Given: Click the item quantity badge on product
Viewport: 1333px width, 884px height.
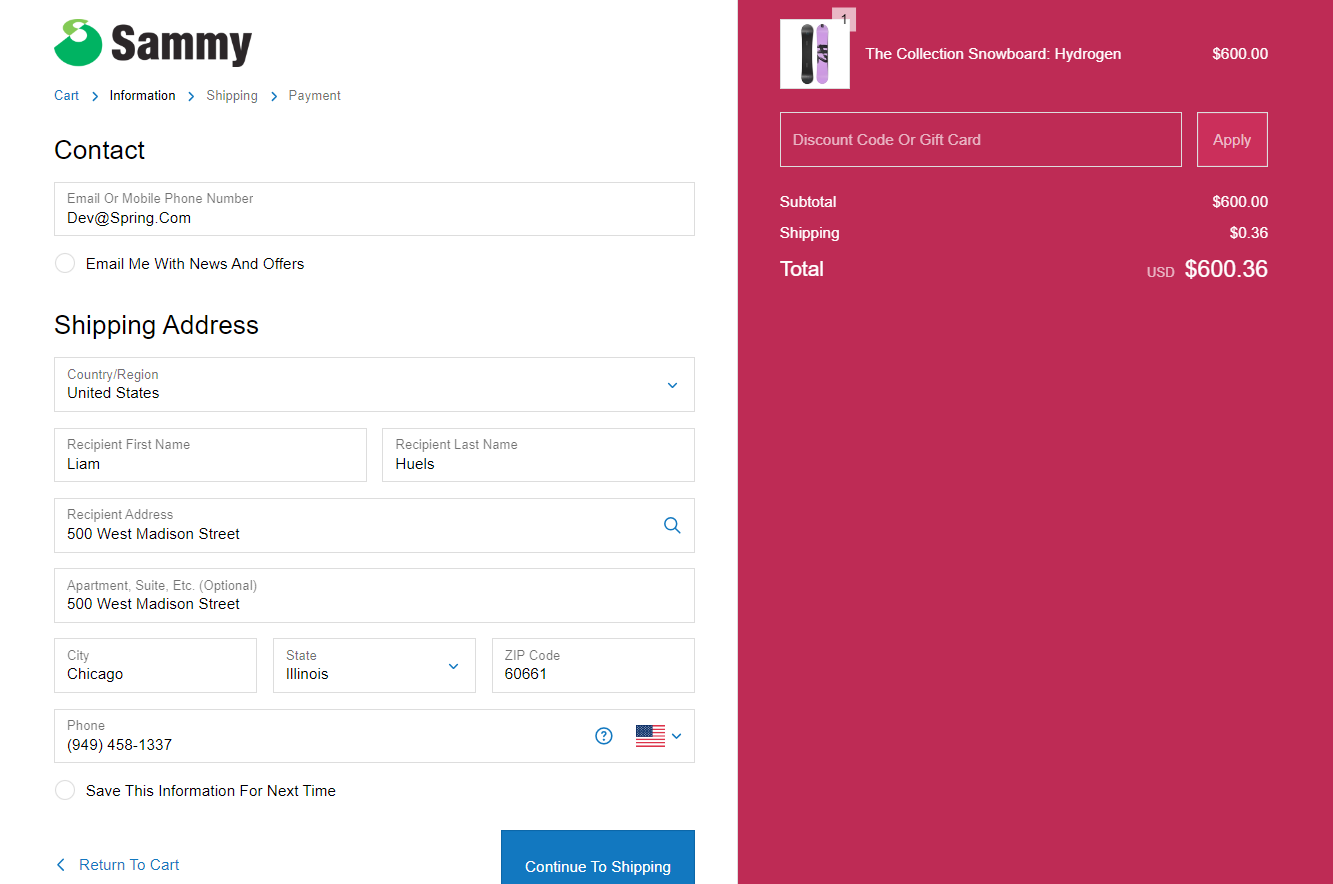Looking at the screenshot, I should pos(844,19).
